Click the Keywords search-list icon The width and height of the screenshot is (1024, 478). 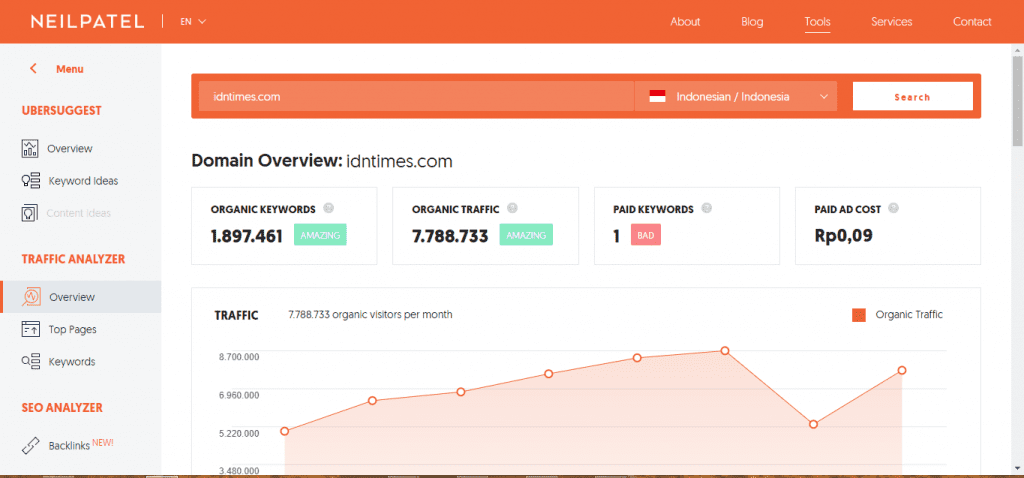[31, 361]
